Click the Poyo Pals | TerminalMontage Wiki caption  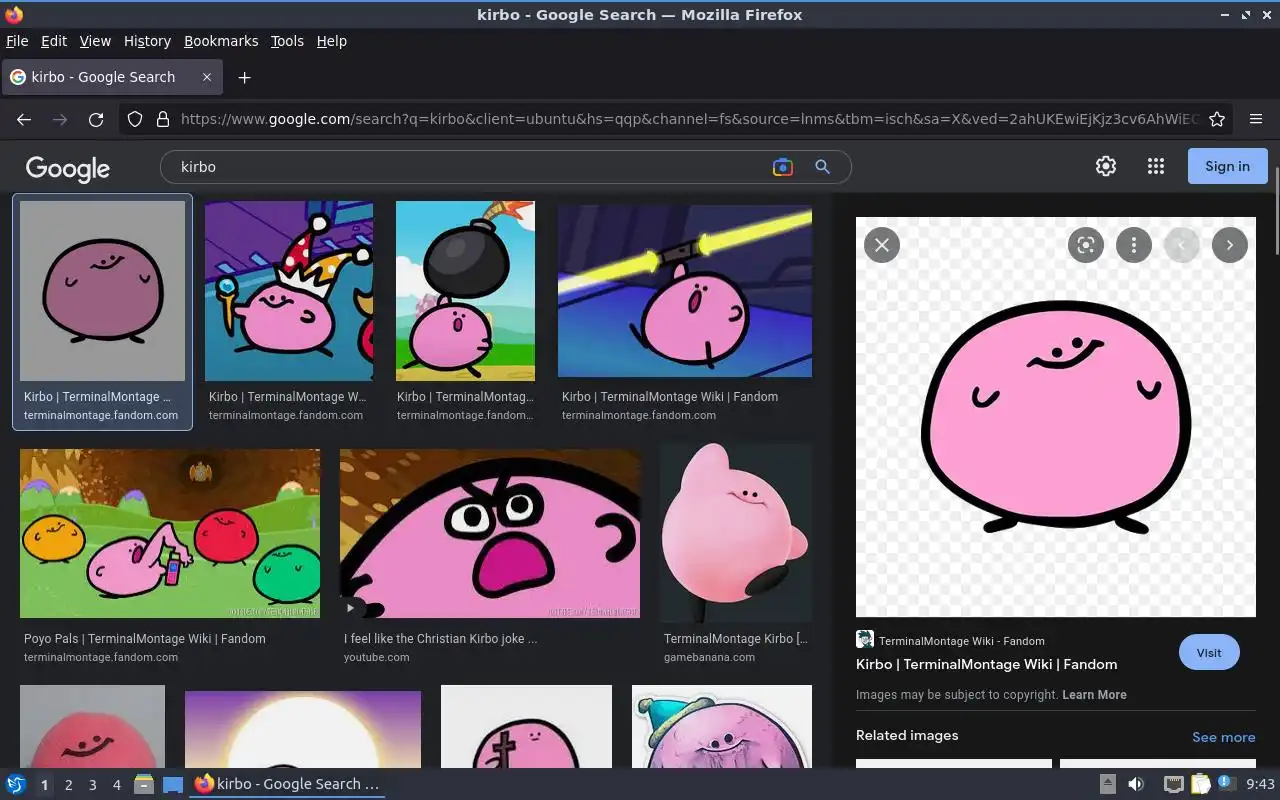(x=145, y=638)
